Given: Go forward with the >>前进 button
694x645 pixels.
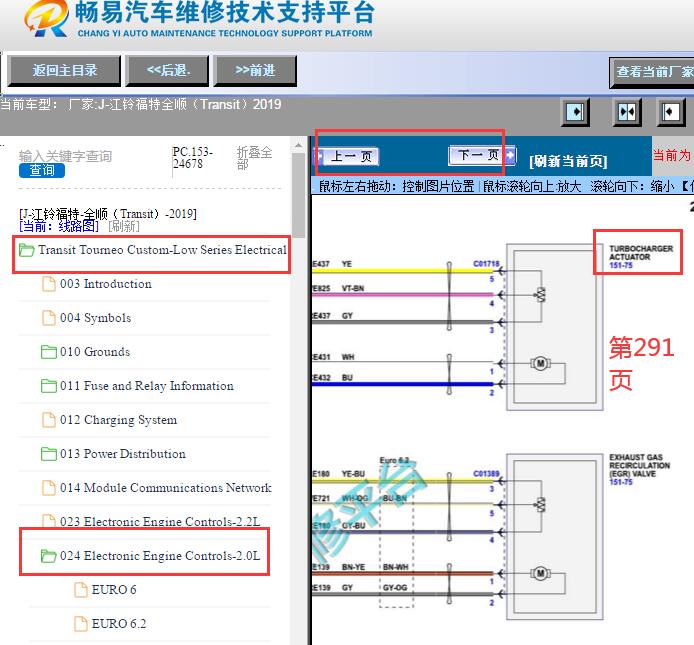Looking at the screenshot, I should point(255,70).
